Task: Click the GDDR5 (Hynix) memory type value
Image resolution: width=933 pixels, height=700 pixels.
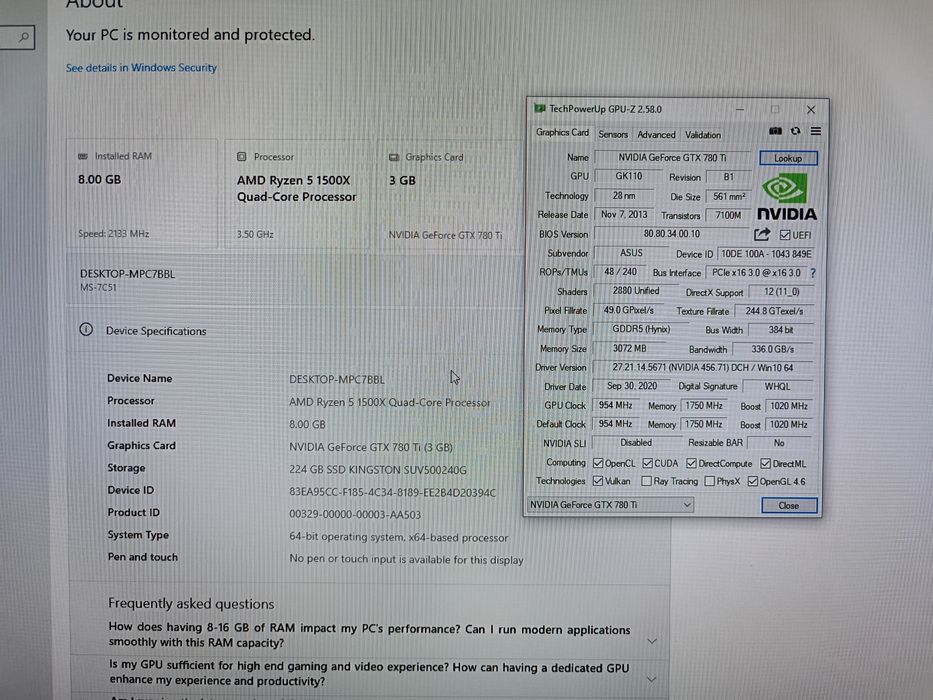Action: 641,329
